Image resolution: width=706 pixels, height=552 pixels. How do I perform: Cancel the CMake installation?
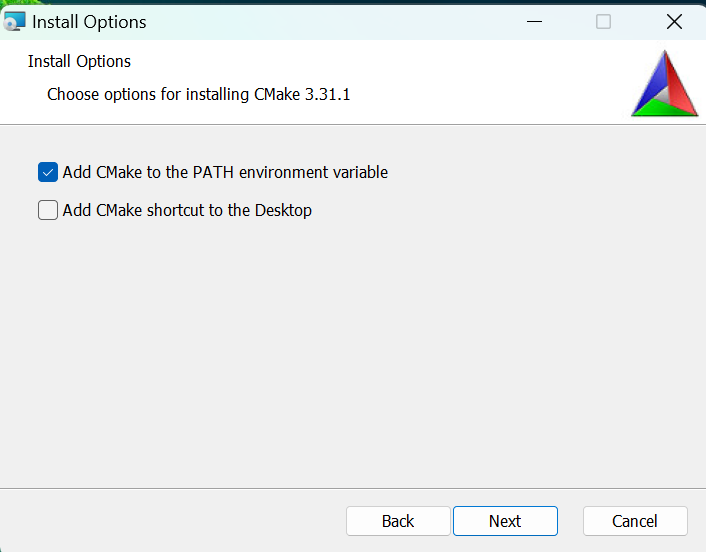[x=635, y=521]
